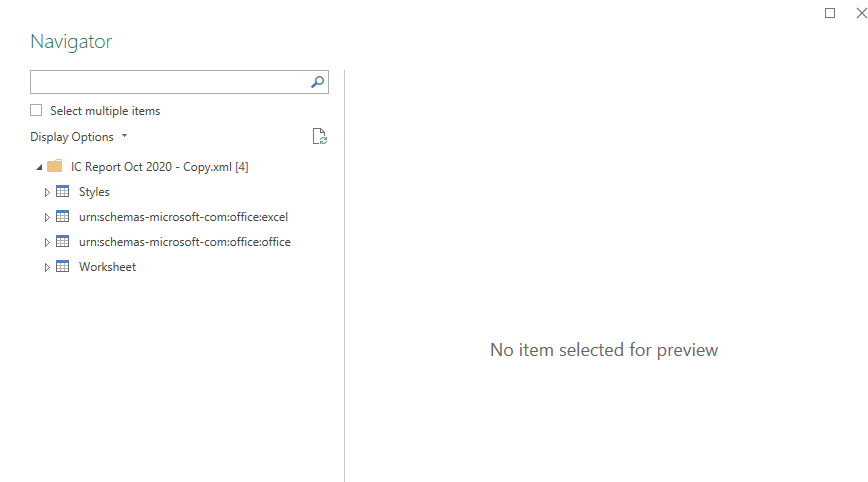Click the search magnifier icon
This screenshot has height=482, width=868.
pos(317,82)
